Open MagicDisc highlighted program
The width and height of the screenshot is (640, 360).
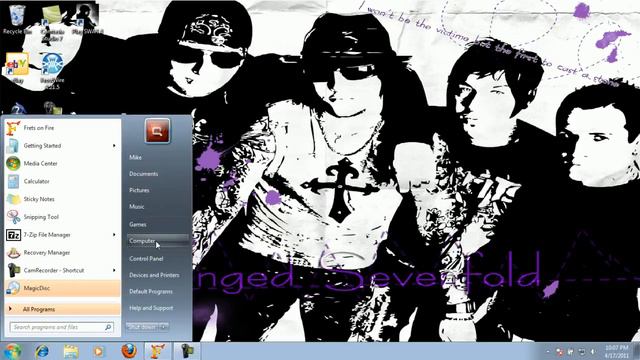click(62, 288)
